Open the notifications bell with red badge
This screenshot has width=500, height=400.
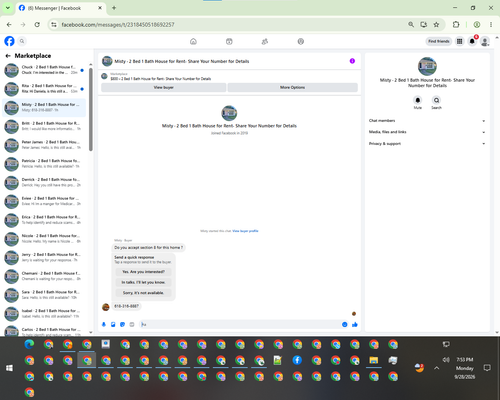[472, 41]
